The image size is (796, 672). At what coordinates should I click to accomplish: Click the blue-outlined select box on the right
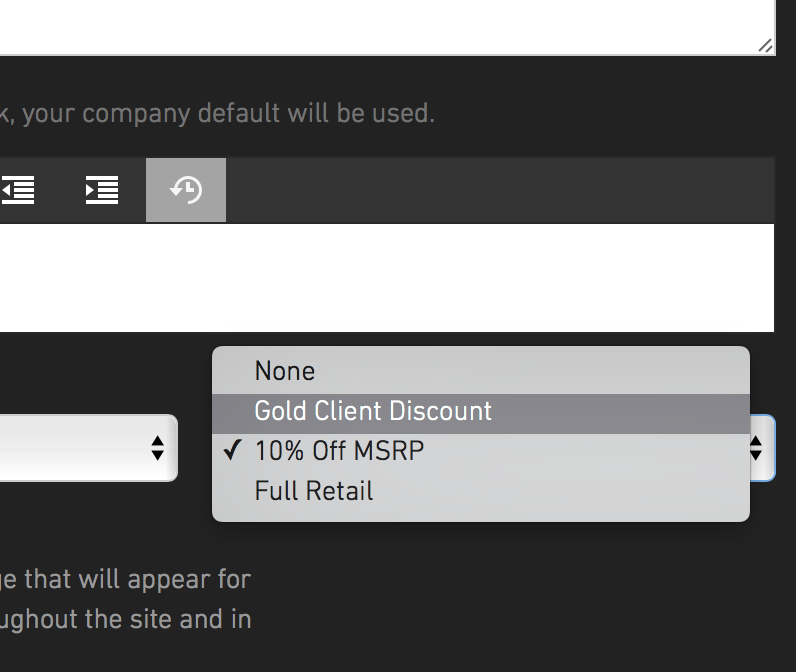click(762, 448)
